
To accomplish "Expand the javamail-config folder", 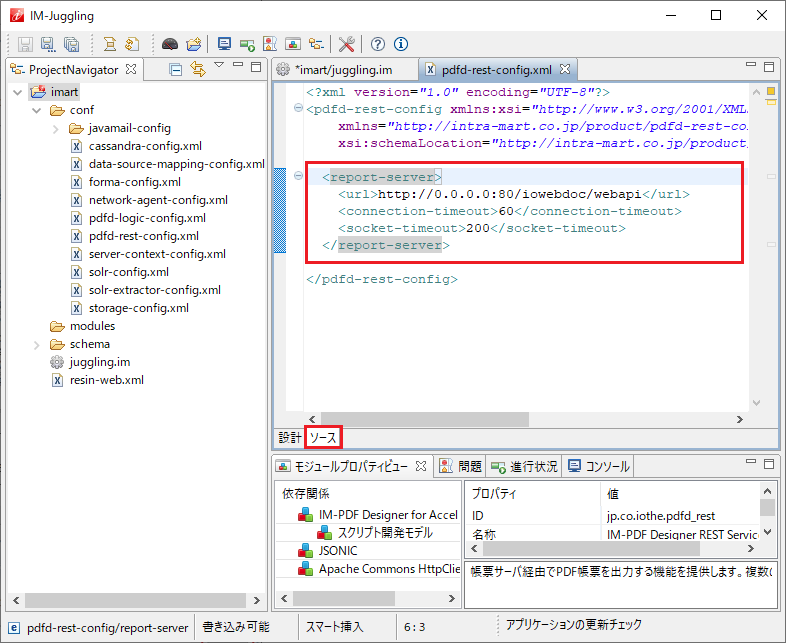I will (57, 128).
